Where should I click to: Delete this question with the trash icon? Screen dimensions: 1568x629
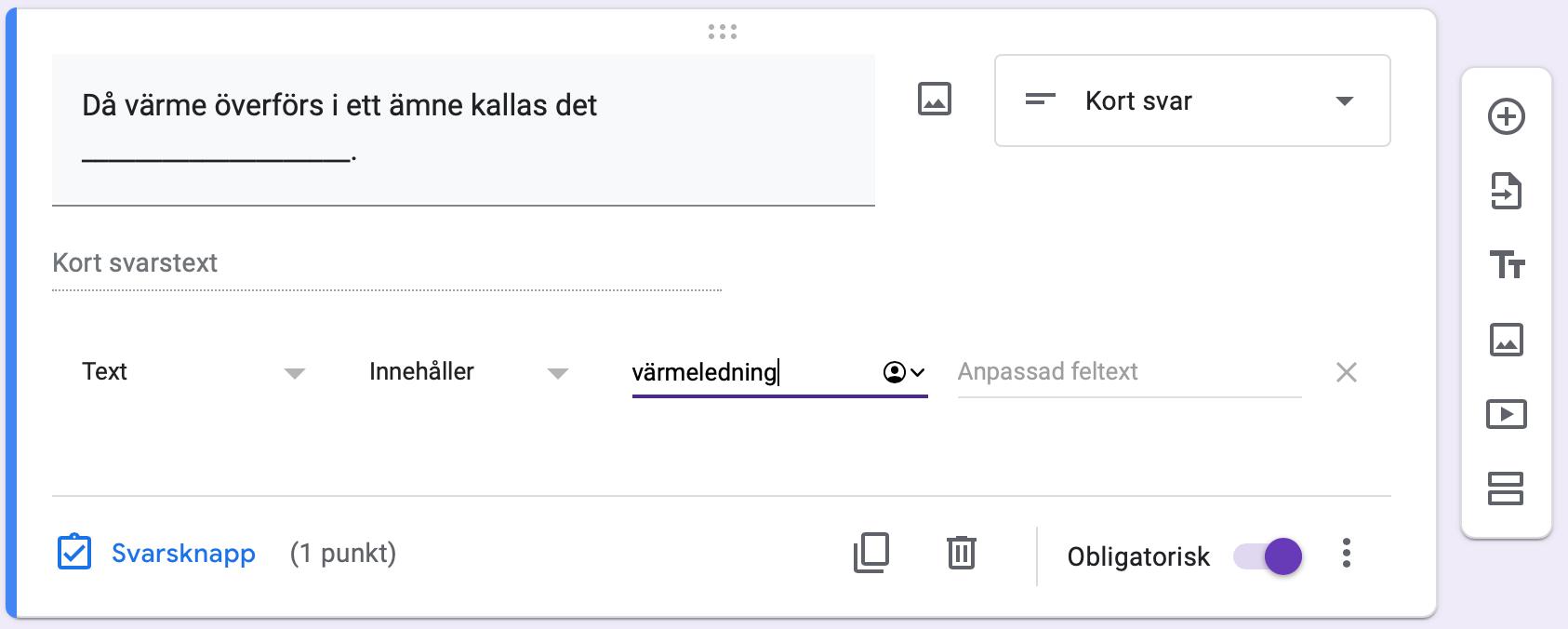961,554
